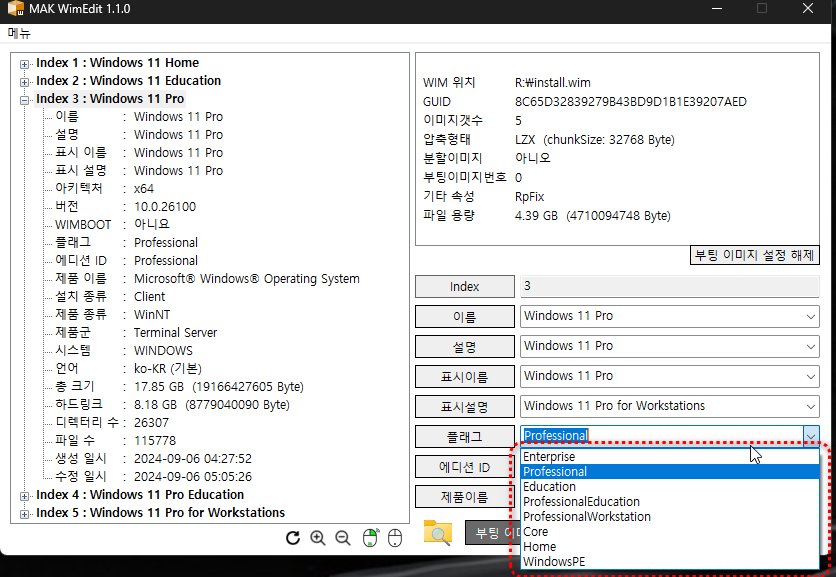This screenshot has height=577, width=836.
Task: Open the 표시이름 combo box dropdown arrow
Action: [810, 376]
